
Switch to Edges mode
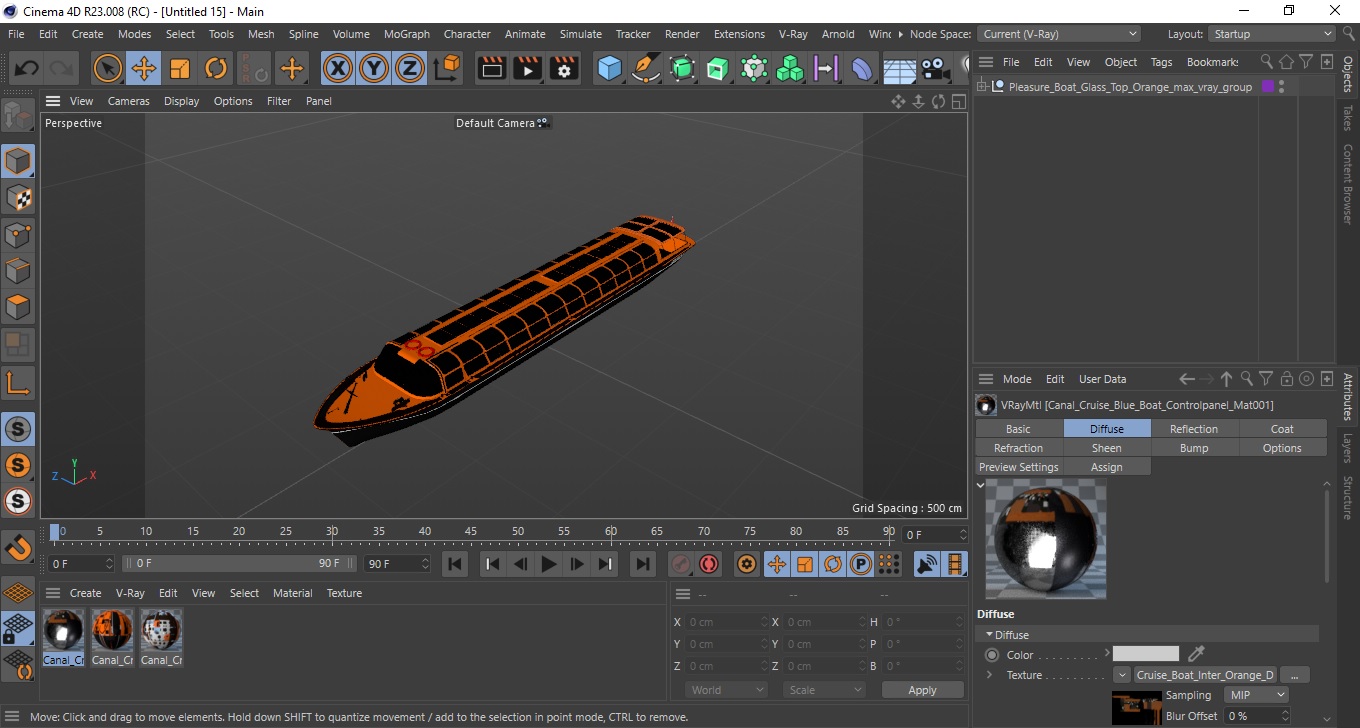click(18, 271)
